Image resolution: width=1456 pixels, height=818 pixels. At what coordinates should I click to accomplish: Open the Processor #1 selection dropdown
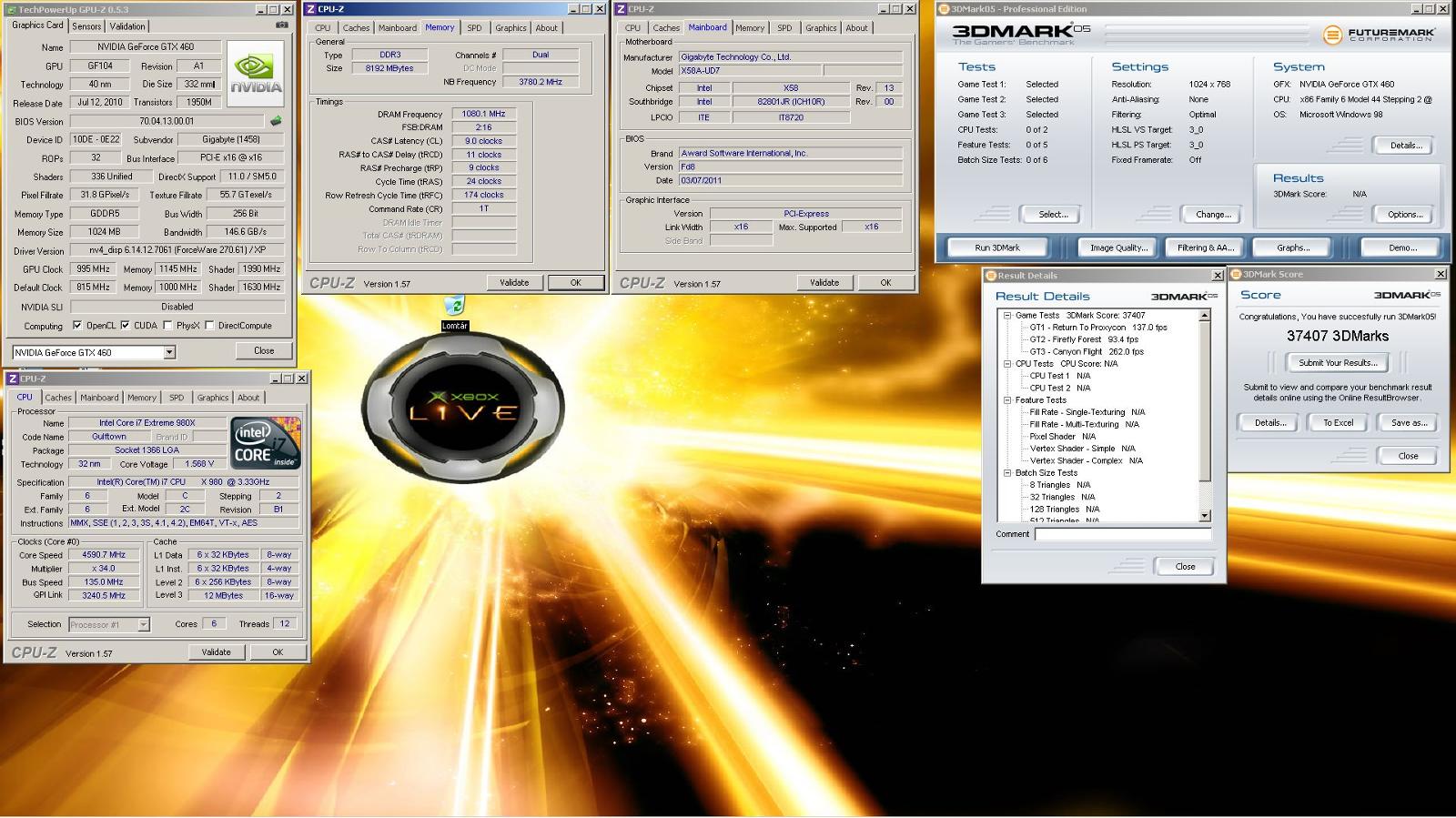(x=143, y=624)
